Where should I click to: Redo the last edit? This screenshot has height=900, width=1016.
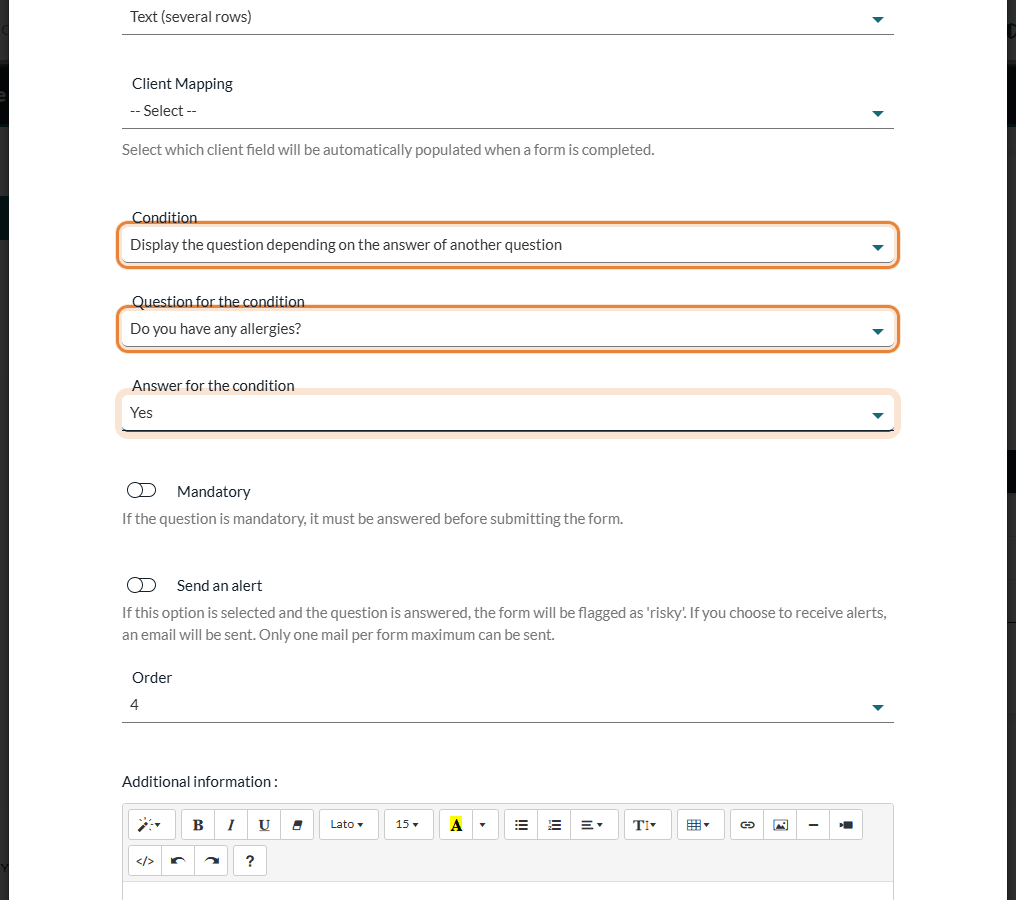[211, 860]
